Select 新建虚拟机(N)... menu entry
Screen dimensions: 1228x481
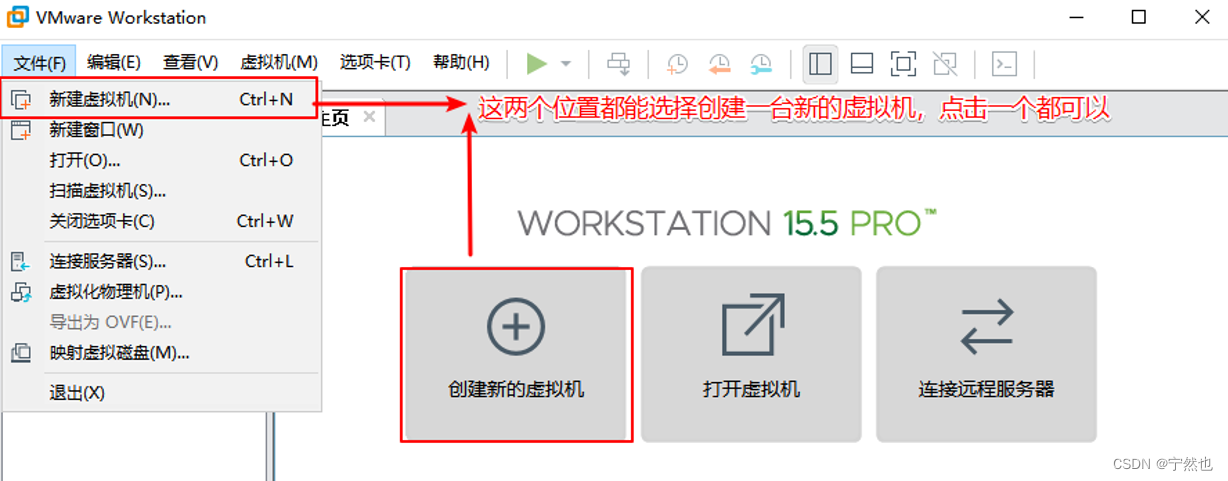160,99
